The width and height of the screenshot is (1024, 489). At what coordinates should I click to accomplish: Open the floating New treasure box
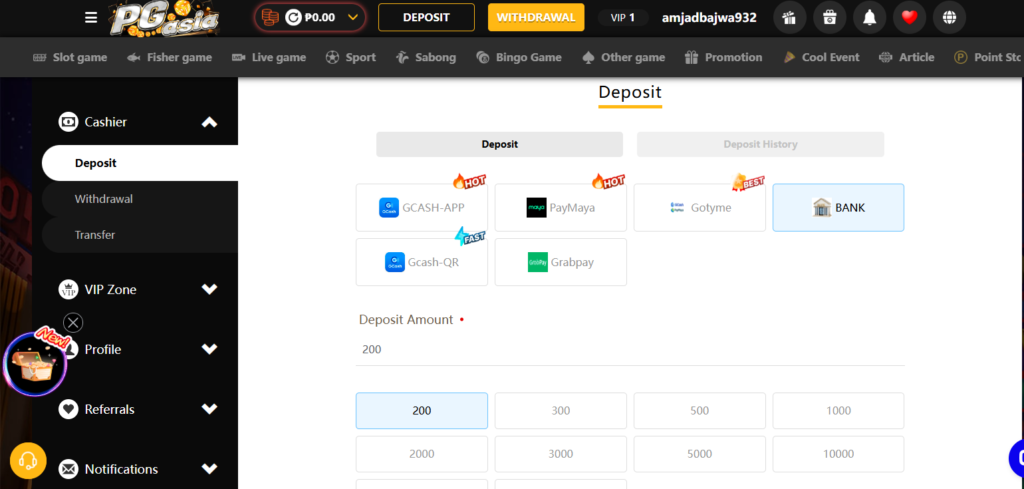tap(35, 364)
